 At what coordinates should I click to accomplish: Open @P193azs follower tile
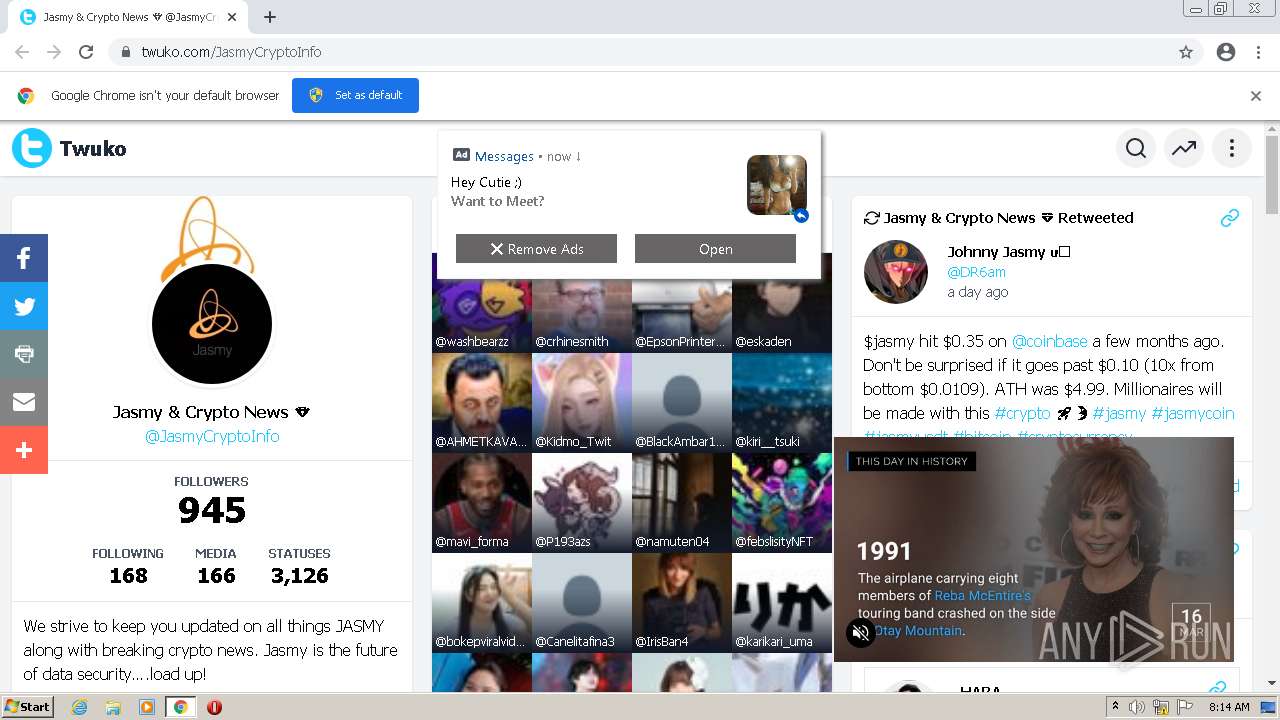click(x=582, y=503)
